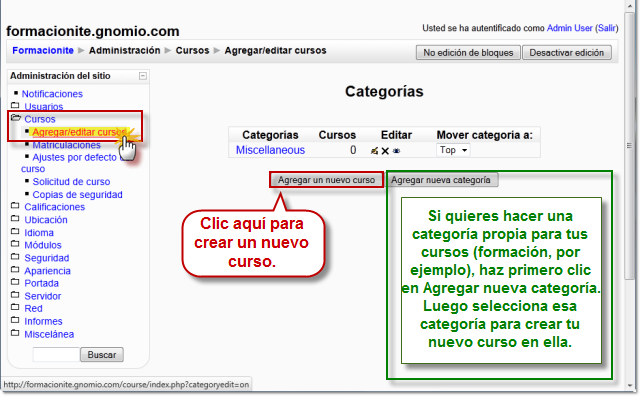Click the Cursos breadcrumb text
The height and width of the screenshot is (396, 640).
click(192, 51)
